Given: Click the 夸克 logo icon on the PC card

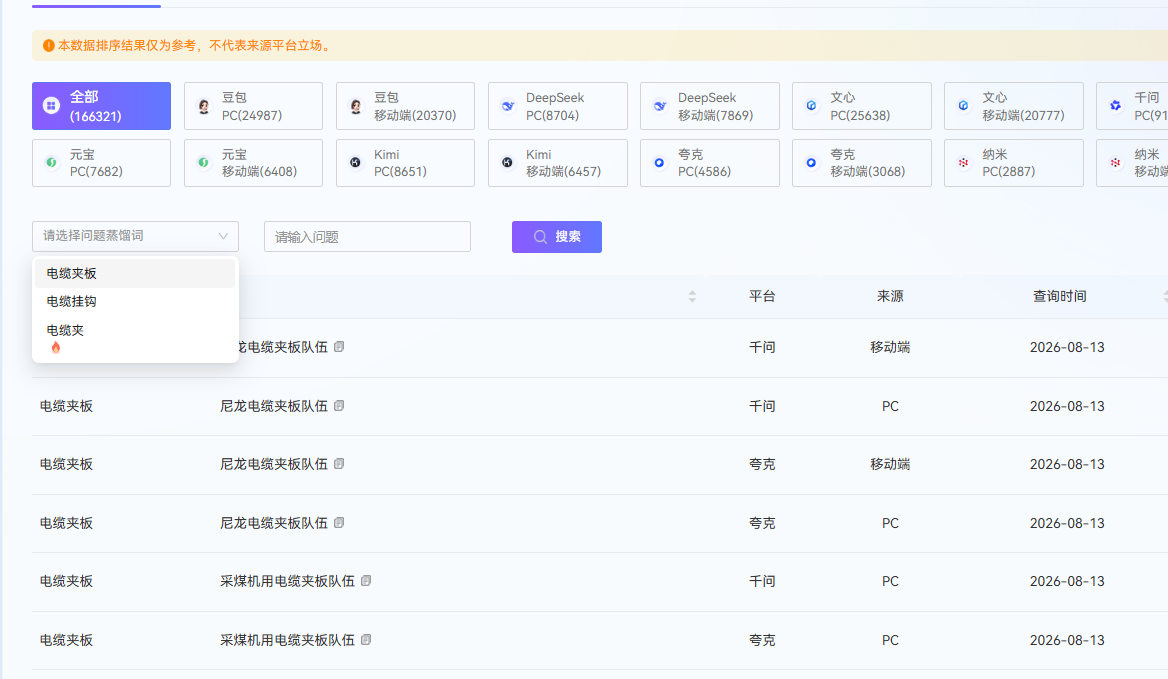Looking at the screenshot, I should click(659, 162).
